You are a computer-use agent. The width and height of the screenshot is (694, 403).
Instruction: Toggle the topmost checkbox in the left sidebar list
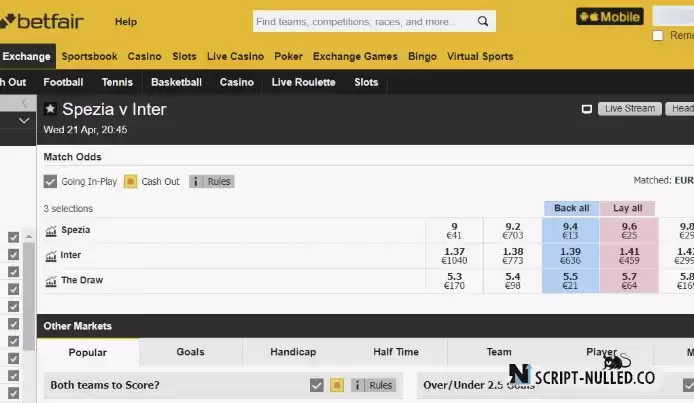pyautogui.click(x=13, y=237)
